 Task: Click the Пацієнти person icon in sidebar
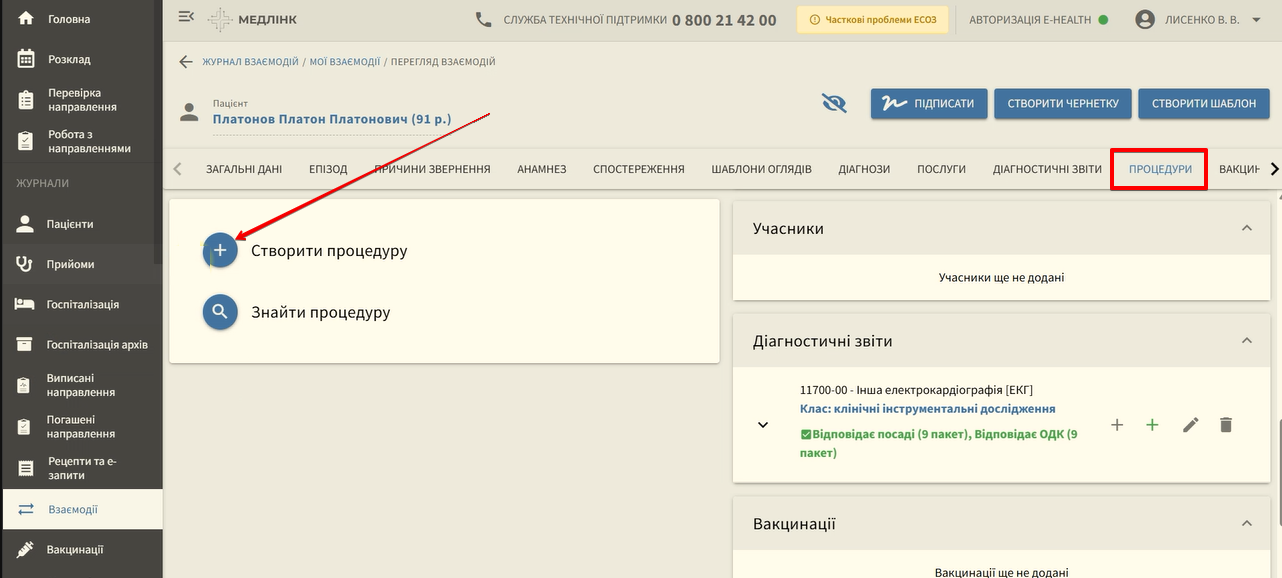pos(26,224)
